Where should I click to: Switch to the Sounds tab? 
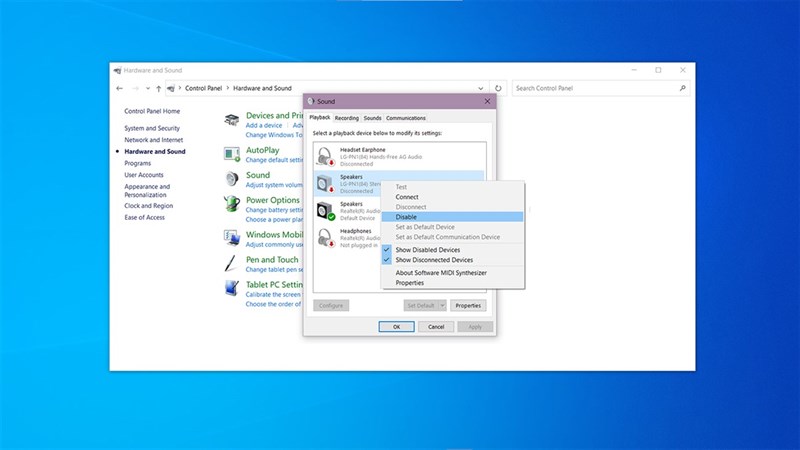[372, 118]
